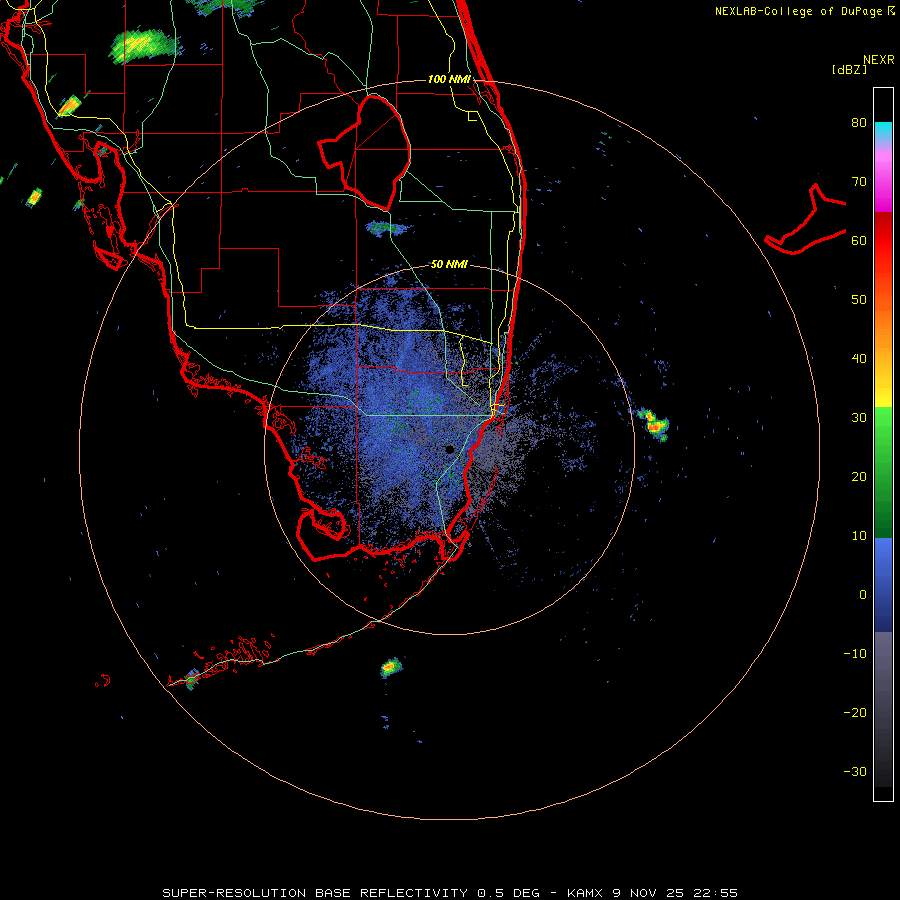Click the [dBZ] units label
The height and width of the screenshot is (900, 900).
(849, 69)
